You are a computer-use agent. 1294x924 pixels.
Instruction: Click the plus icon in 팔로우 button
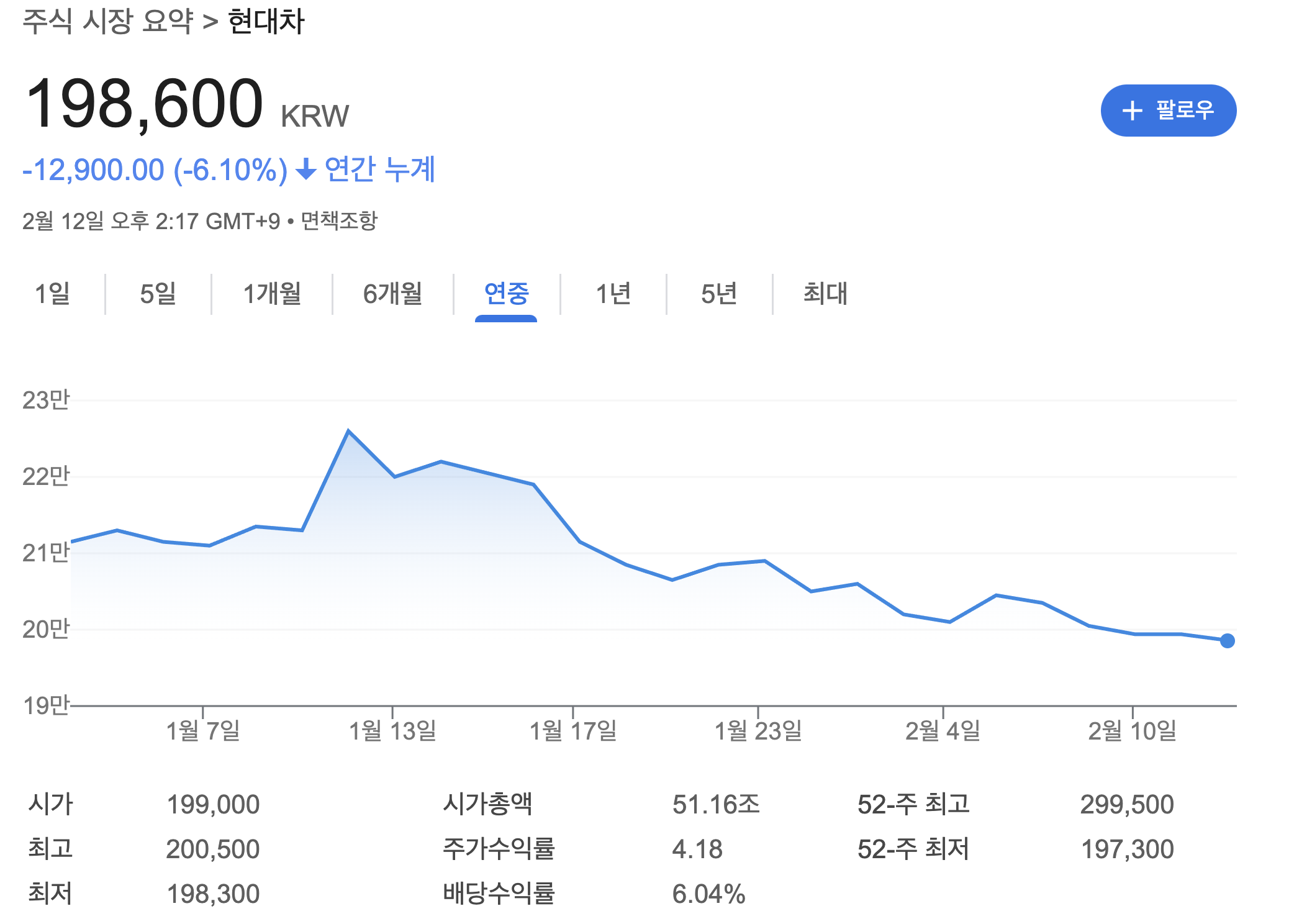pyautogui.click(x=1132, y=111)
